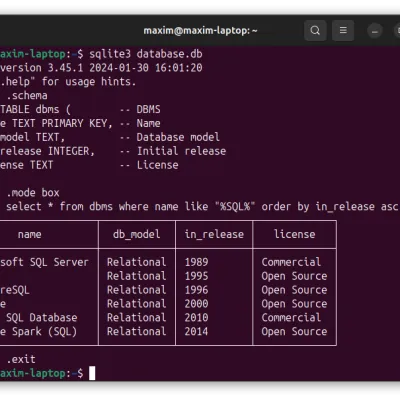400x400 pixels.
Task: Click the db_model column header
Action: click(x=137, y=234)
